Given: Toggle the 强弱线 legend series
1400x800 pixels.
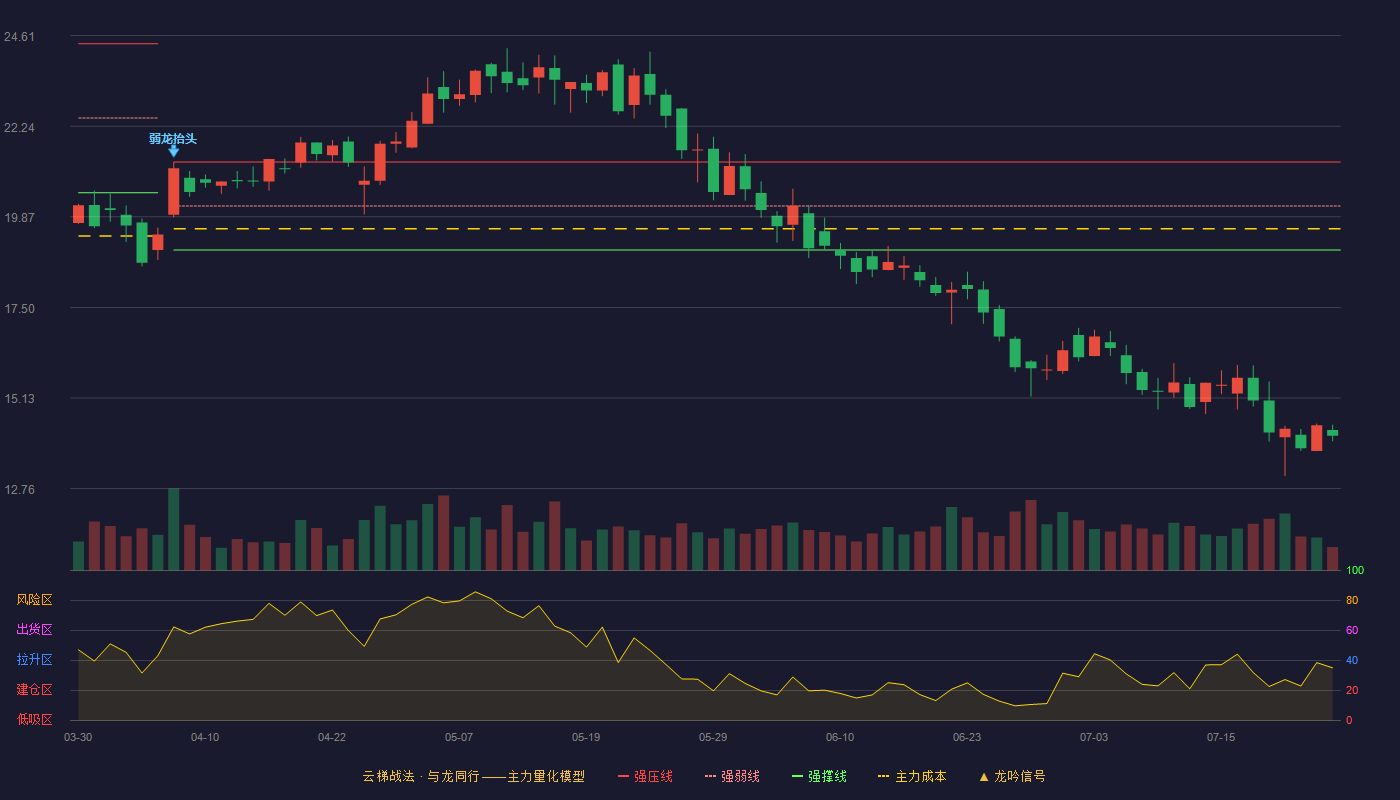Looking at the screenshot, I should click(732, 776).
